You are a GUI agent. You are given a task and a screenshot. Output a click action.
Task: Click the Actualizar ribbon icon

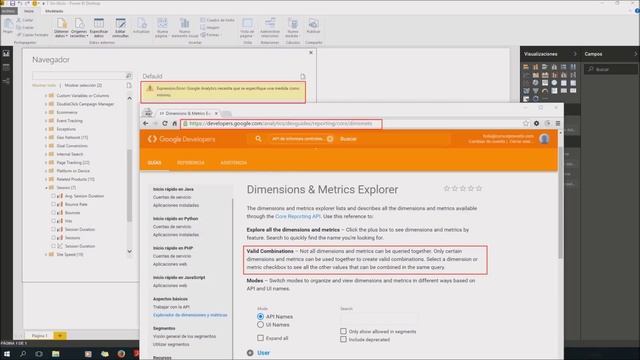point(141,26)
